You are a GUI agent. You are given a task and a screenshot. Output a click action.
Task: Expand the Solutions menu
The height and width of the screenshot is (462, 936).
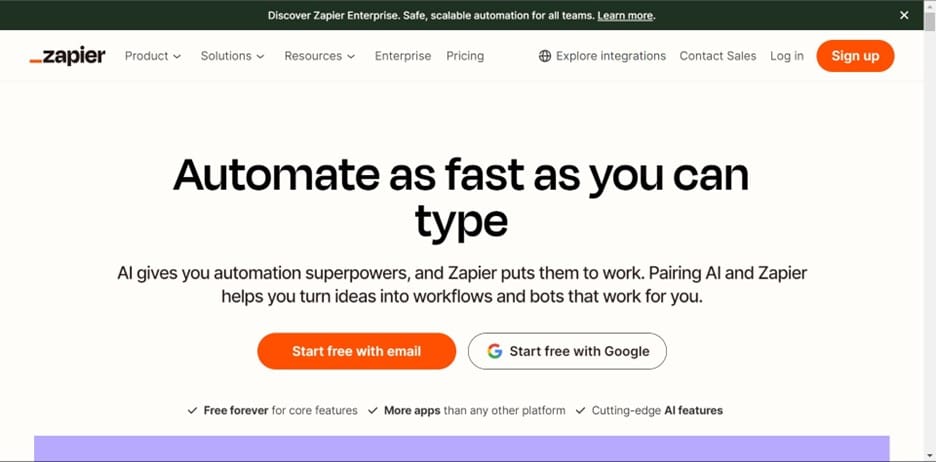point(232,56)
